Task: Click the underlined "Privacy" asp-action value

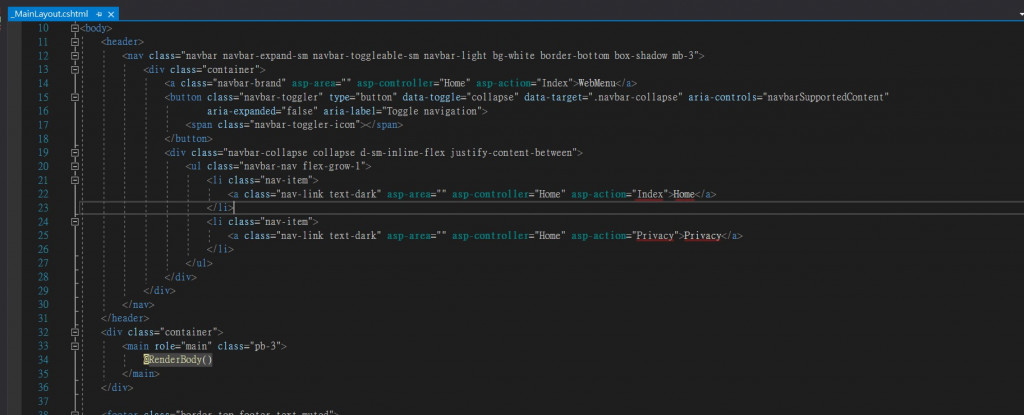Action: point(655,235)
